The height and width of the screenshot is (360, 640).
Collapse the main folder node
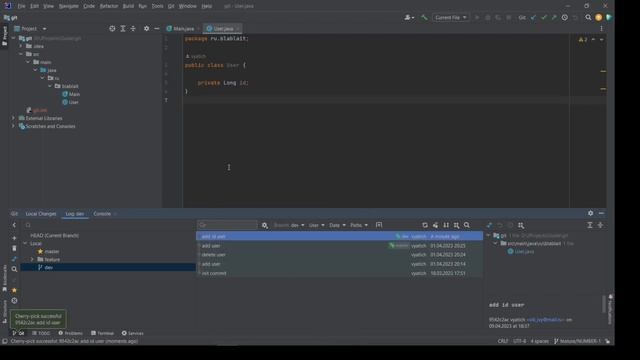point(28,62)
